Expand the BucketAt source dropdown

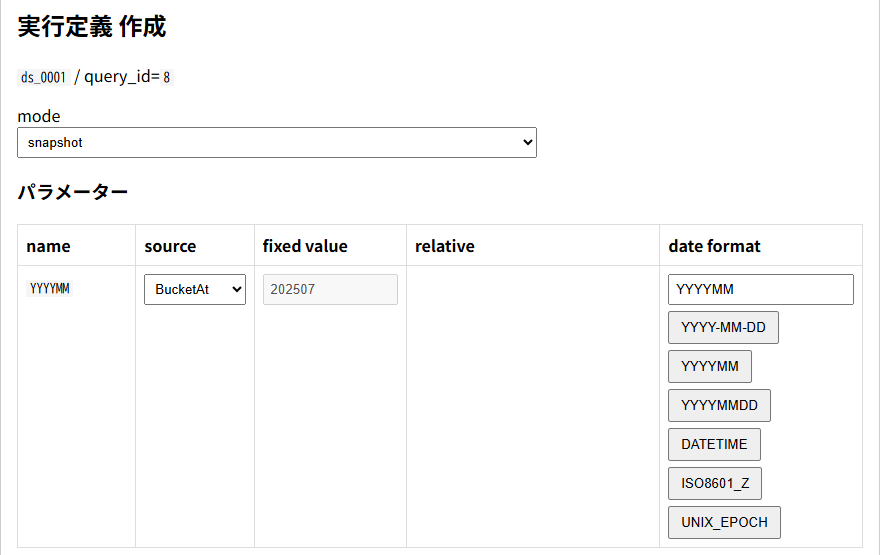click(194, 289)
